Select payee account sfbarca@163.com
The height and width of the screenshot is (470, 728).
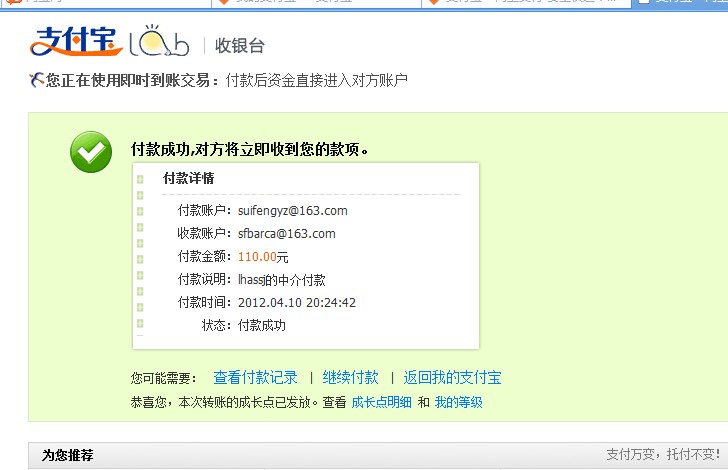pos(286,234)
